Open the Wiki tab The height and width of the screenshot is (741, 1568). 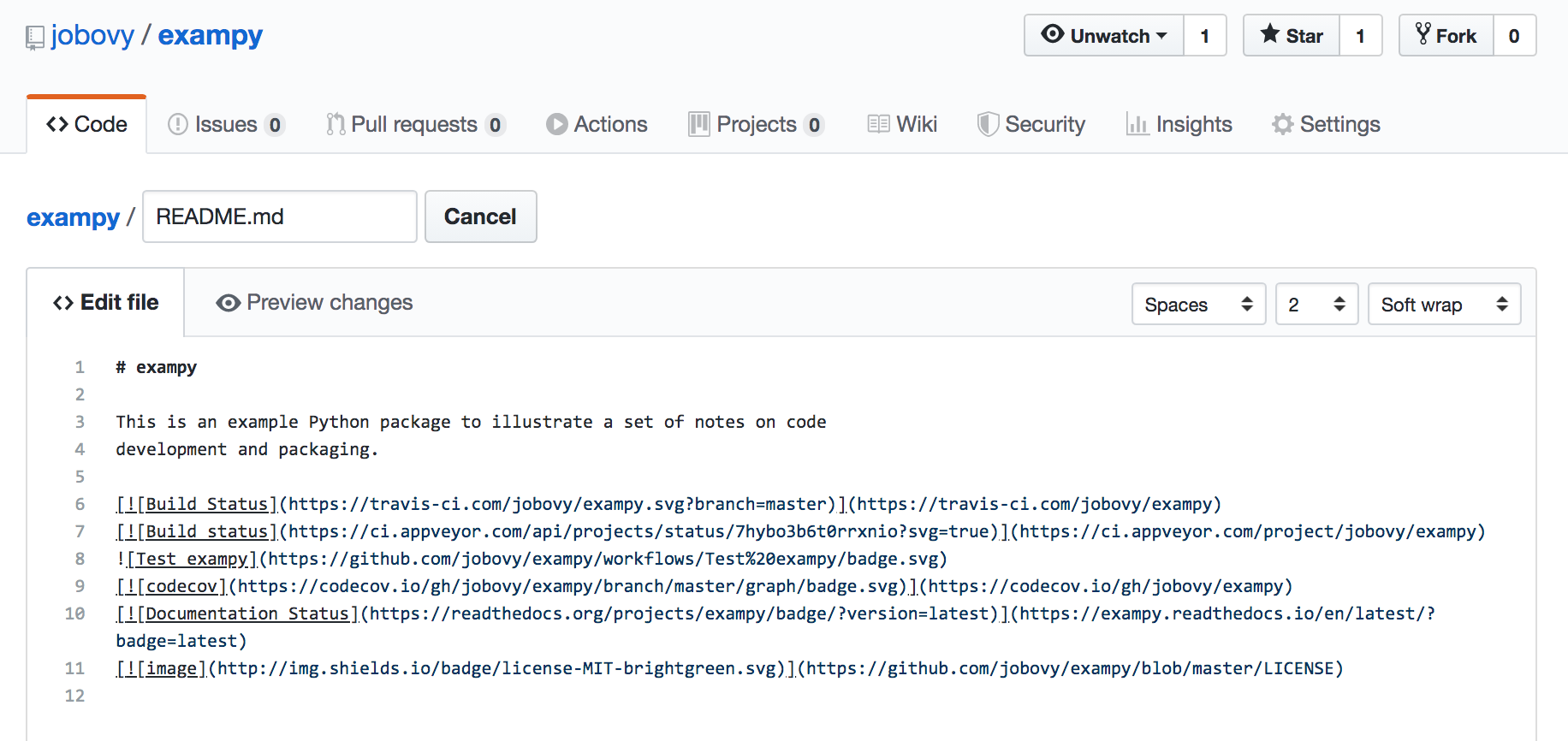tap(902, 125)
